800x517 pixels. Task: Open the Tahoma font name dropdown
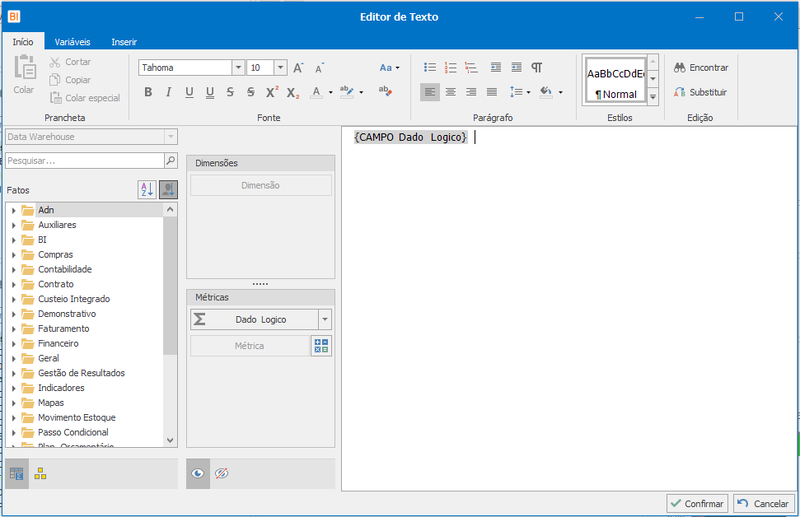238,67
